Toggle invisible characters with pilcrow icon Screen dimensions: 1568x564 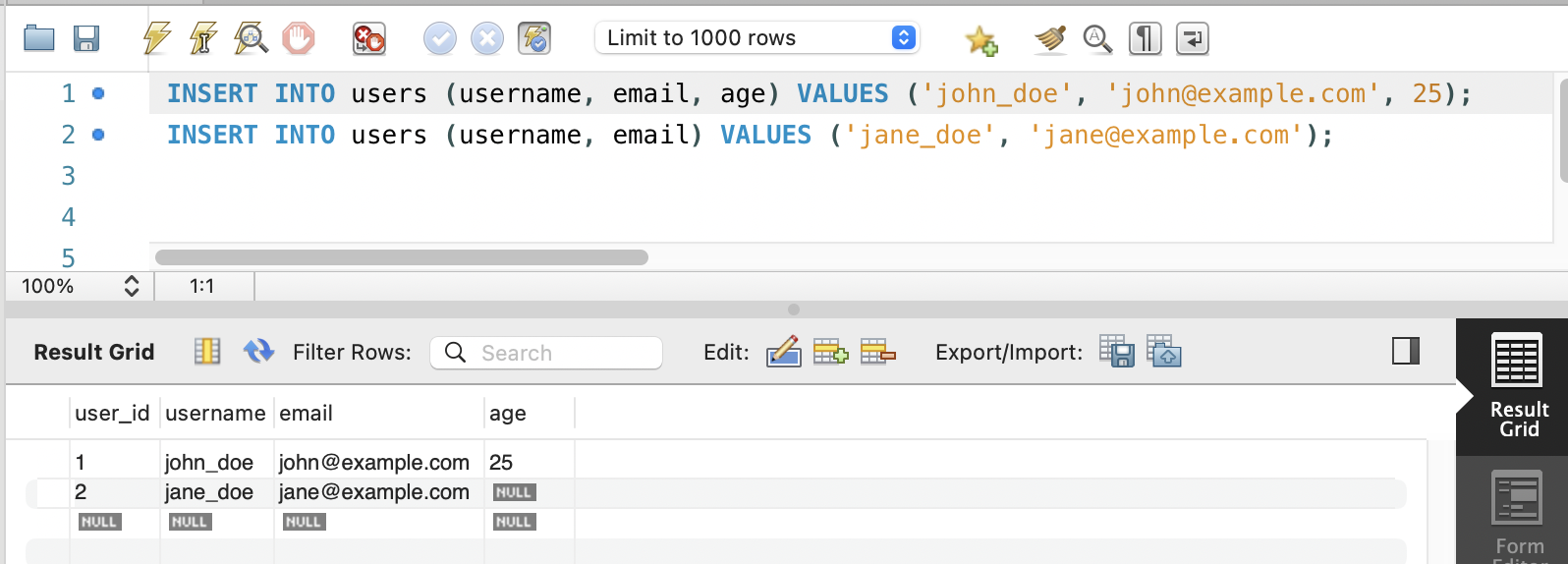click(1145, 38)
